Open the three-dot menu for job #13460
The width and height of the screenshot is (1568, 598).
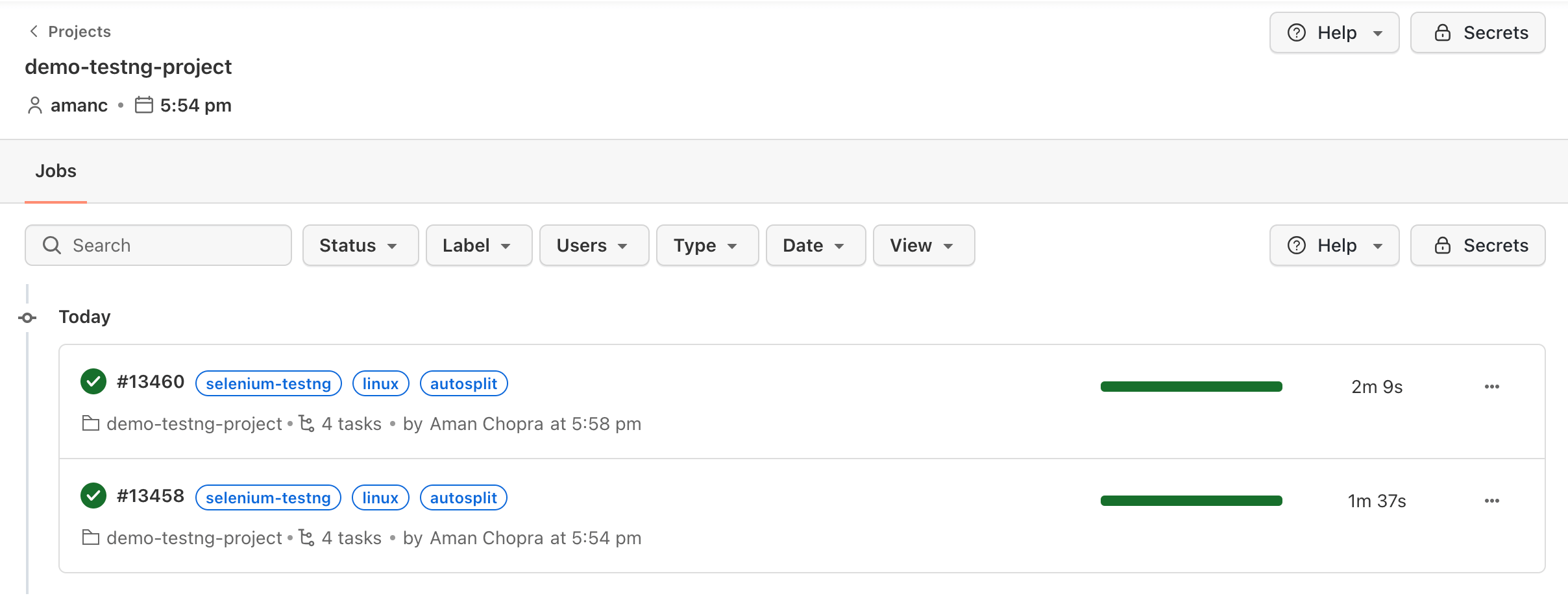click(x=1491, y=387)
